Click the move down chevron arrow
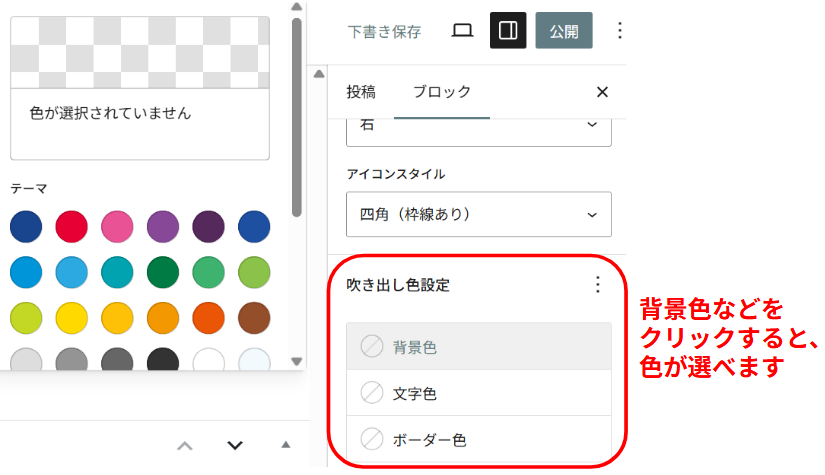This screenshot has height=475, width=825. click(235, 445)
